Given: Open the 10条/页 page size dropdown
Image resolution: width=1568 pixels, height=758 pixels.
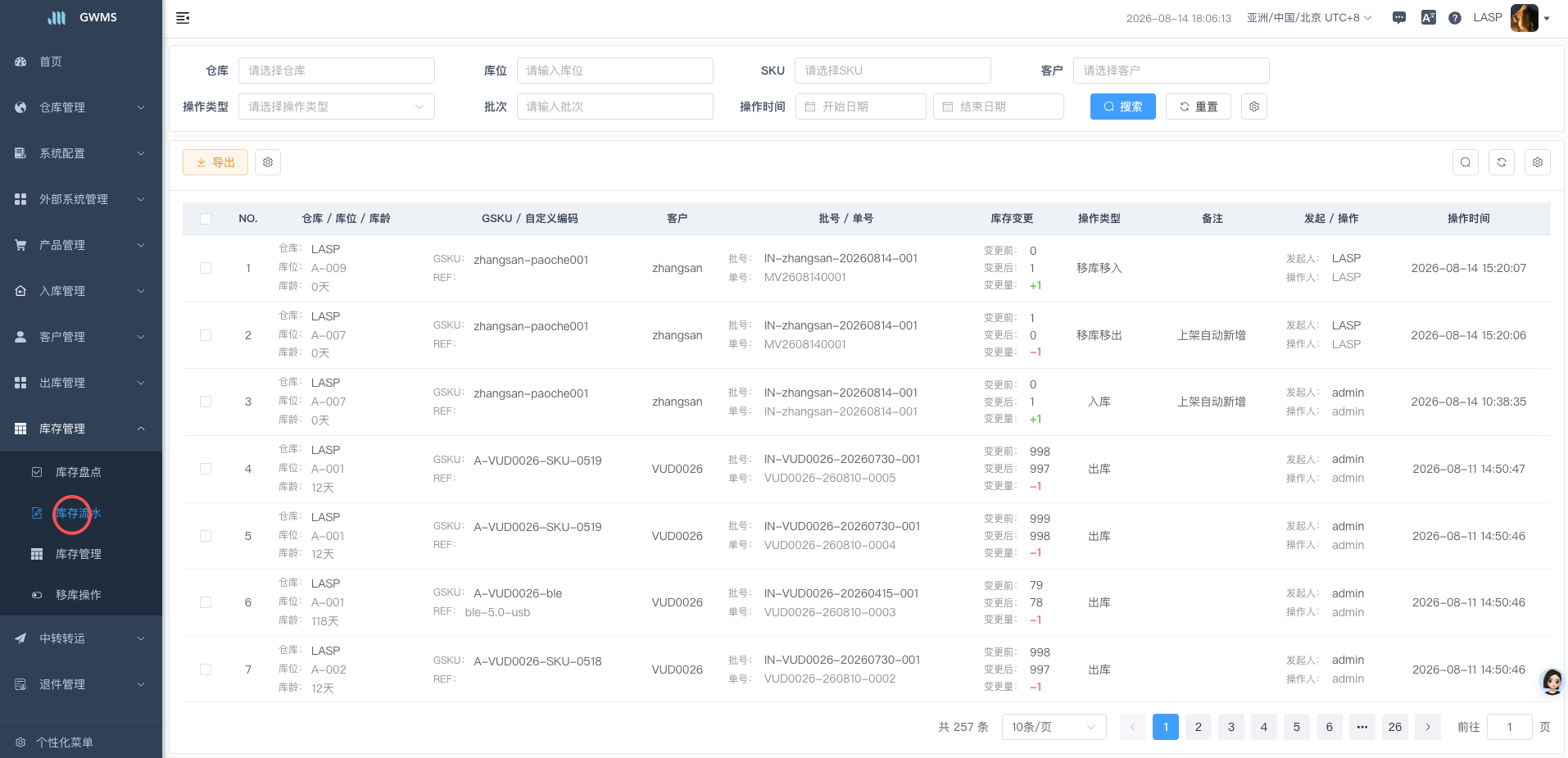Looking at the screenshot, I should (1054, 727).
